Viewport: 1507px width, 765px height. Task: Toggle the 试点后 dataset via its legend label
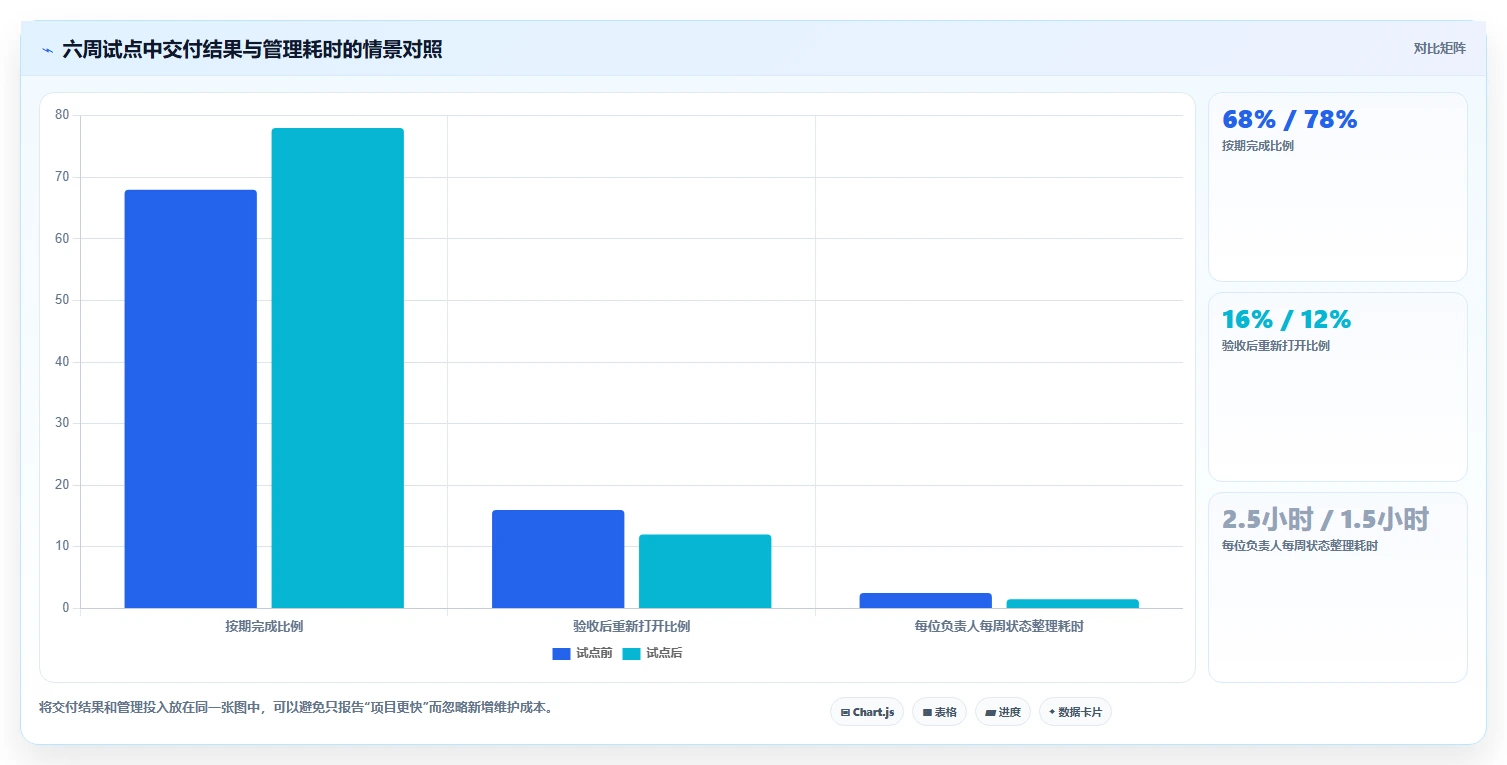pyautogui.click(x=664, y=654)
